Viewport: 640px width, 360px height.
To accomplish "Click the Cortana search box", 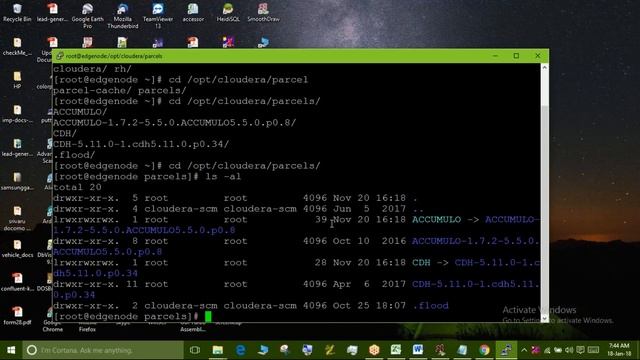I will point(103,350).
